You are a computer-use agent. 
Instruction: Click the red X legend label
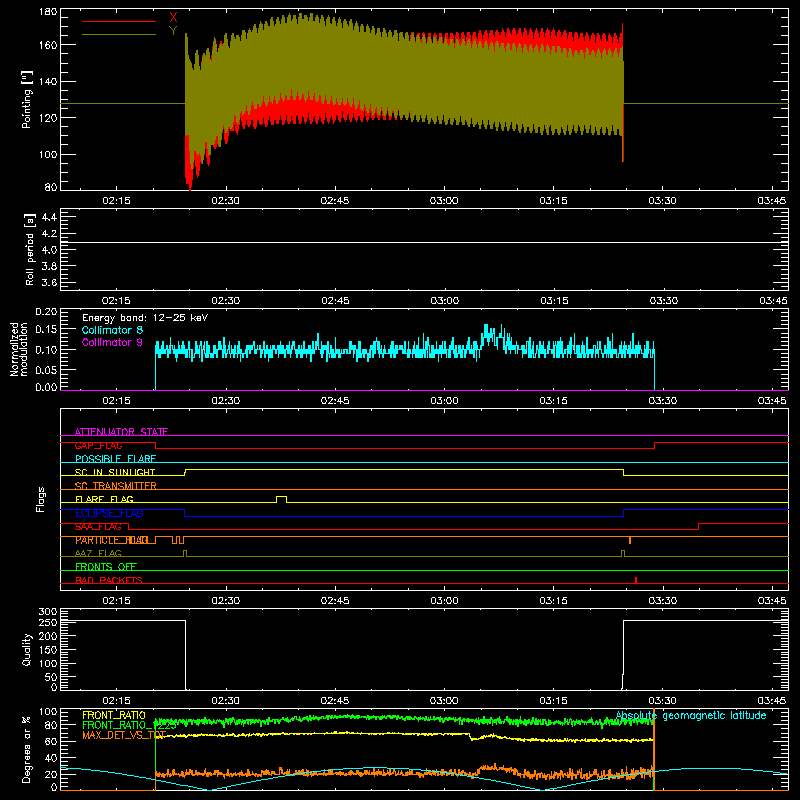point(173,17)
